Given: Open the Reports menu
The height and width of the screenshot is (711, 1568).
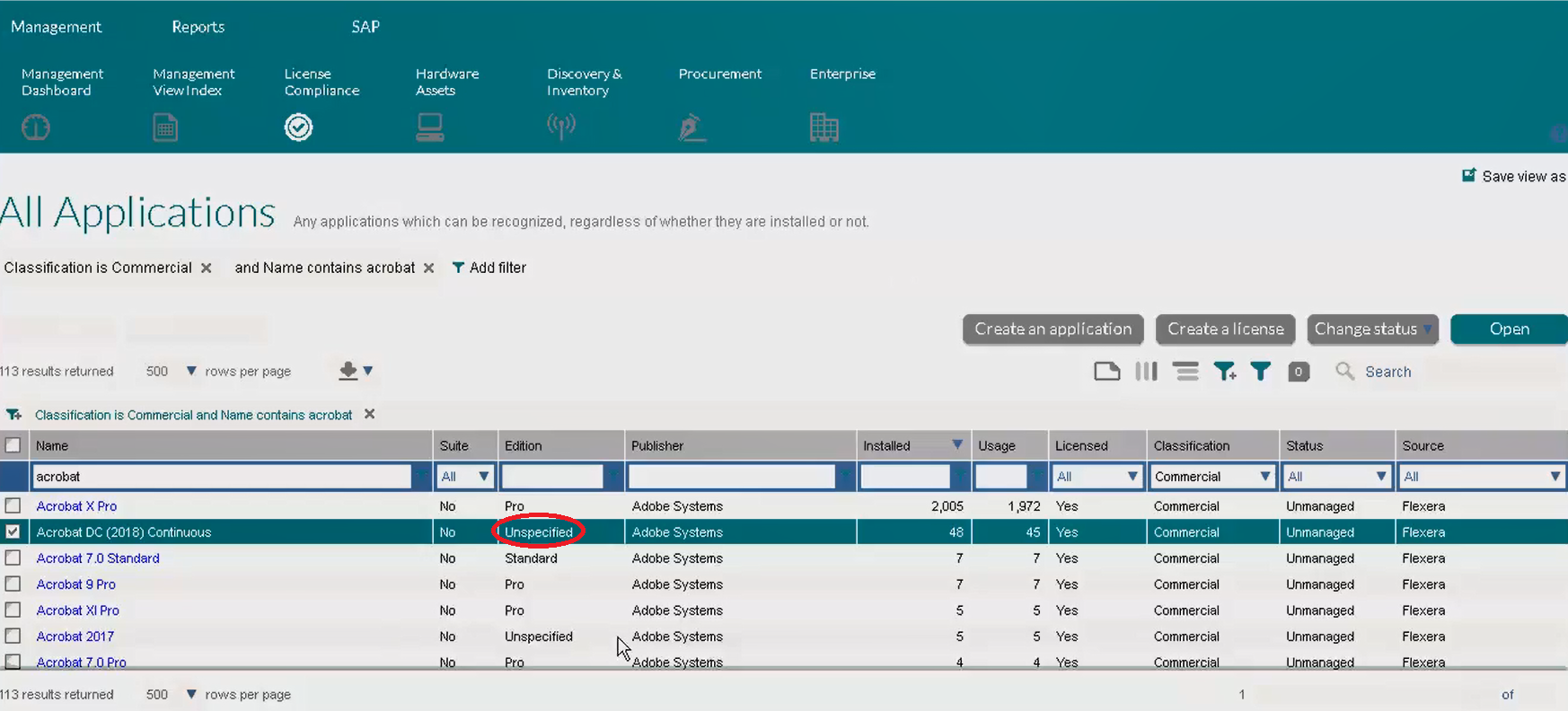Looking at the screenshot, I should click(198, 27).
